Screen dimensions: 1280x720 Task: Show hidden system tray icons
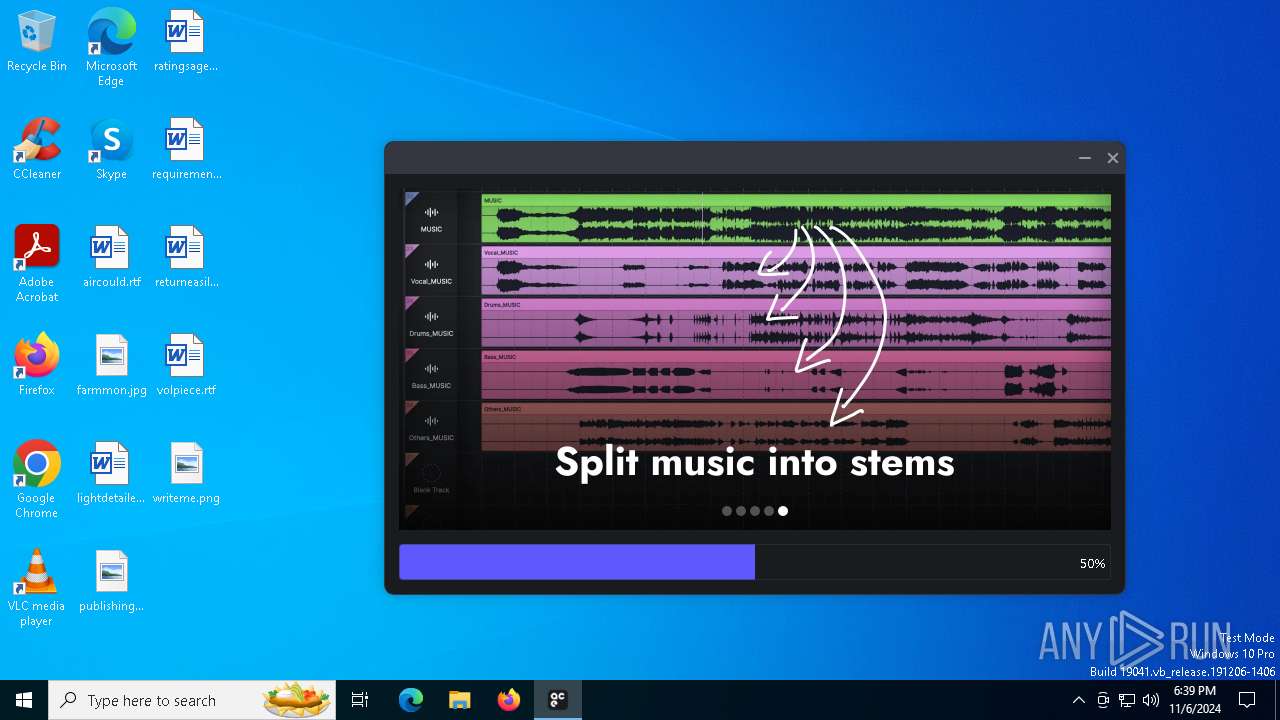(1078, 700)
